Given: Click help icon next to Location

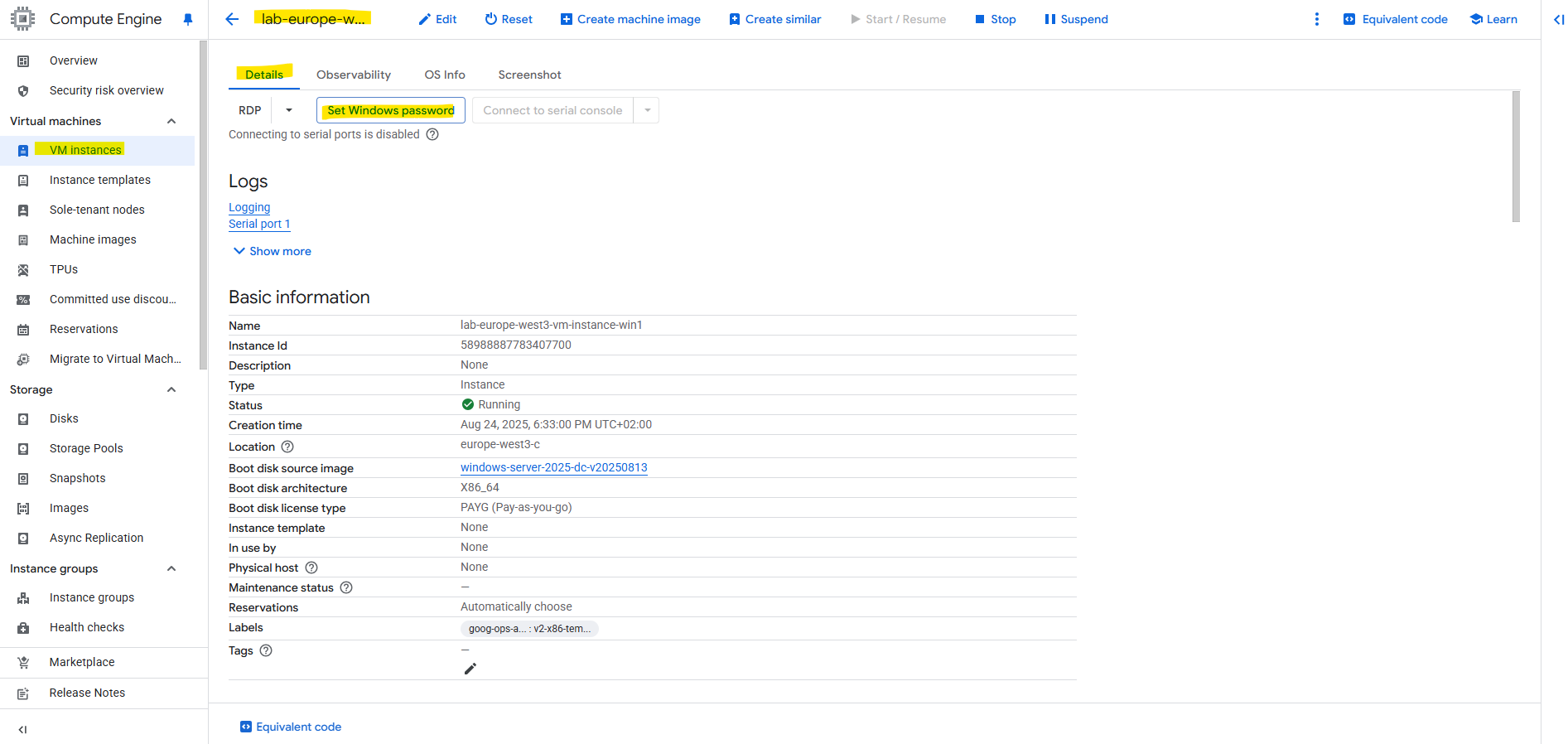Looking at the screenshot, I should pos(287,447).
